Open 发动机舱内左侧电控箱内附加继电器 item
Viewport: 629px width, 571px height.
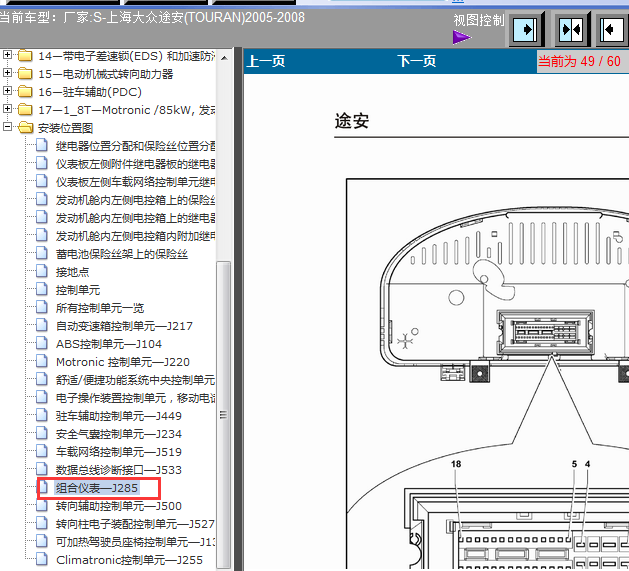coord(135,236)
